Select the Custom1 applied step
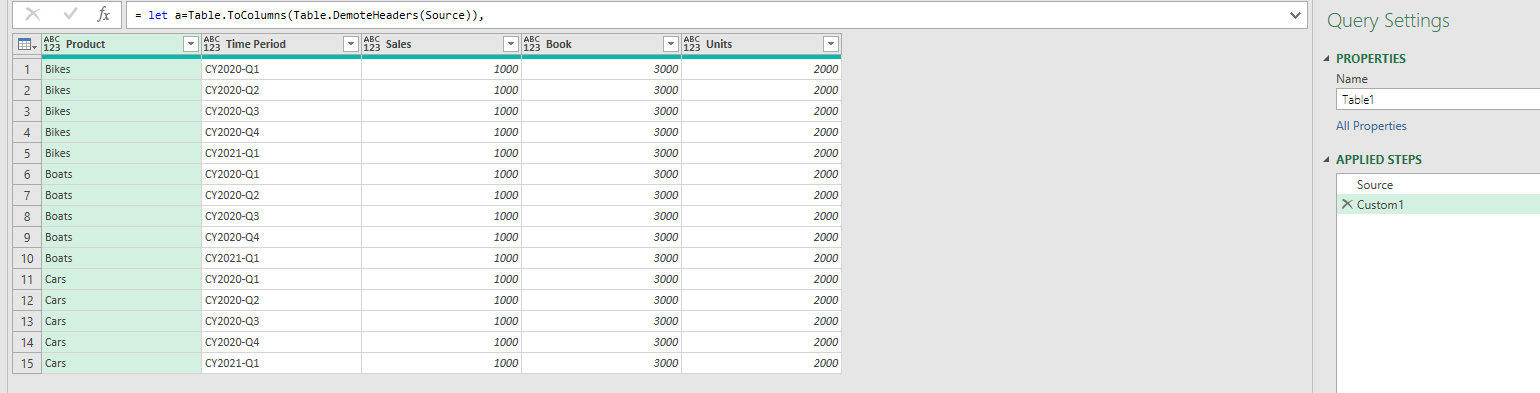This screenshot has height=393, width=1540. 1438,204
